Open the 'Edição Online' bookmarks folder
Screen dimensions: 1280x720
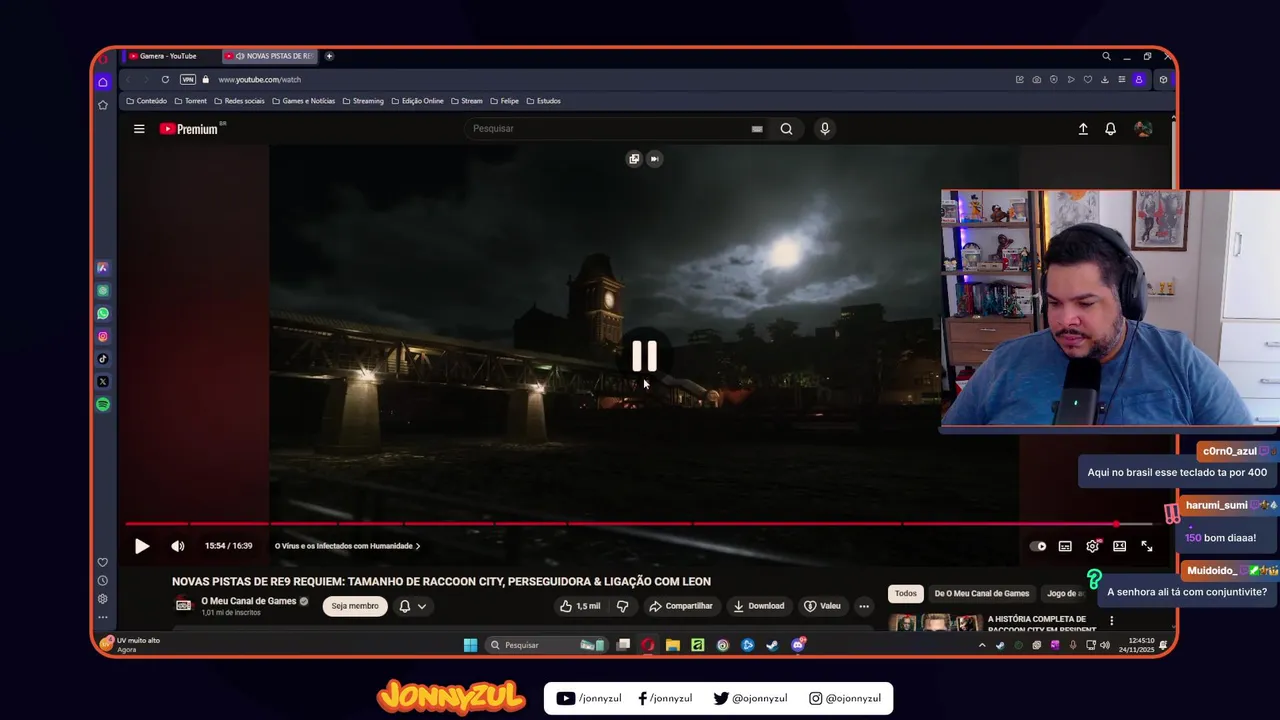(x=418, y=101)
